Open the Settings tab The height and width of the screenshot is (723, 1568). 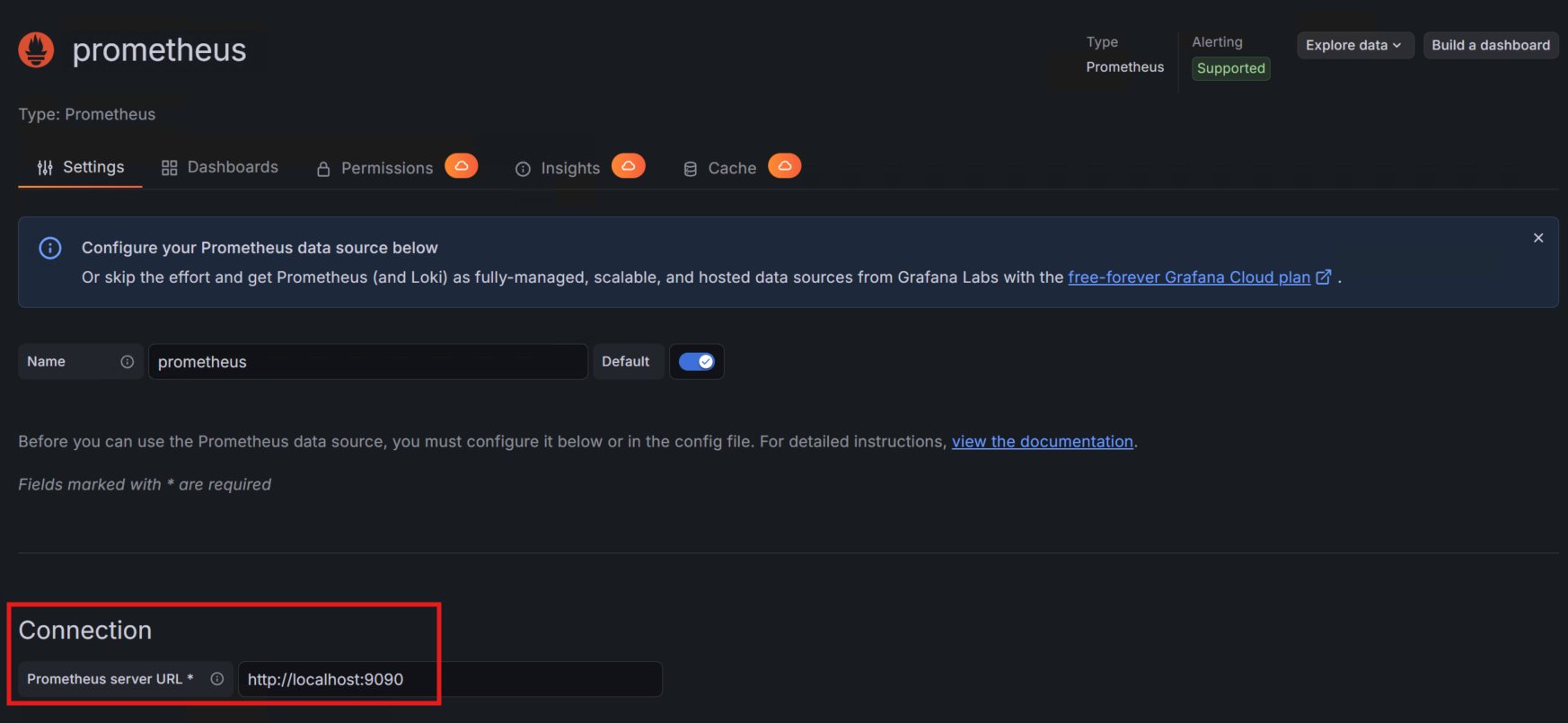(81, 168)
